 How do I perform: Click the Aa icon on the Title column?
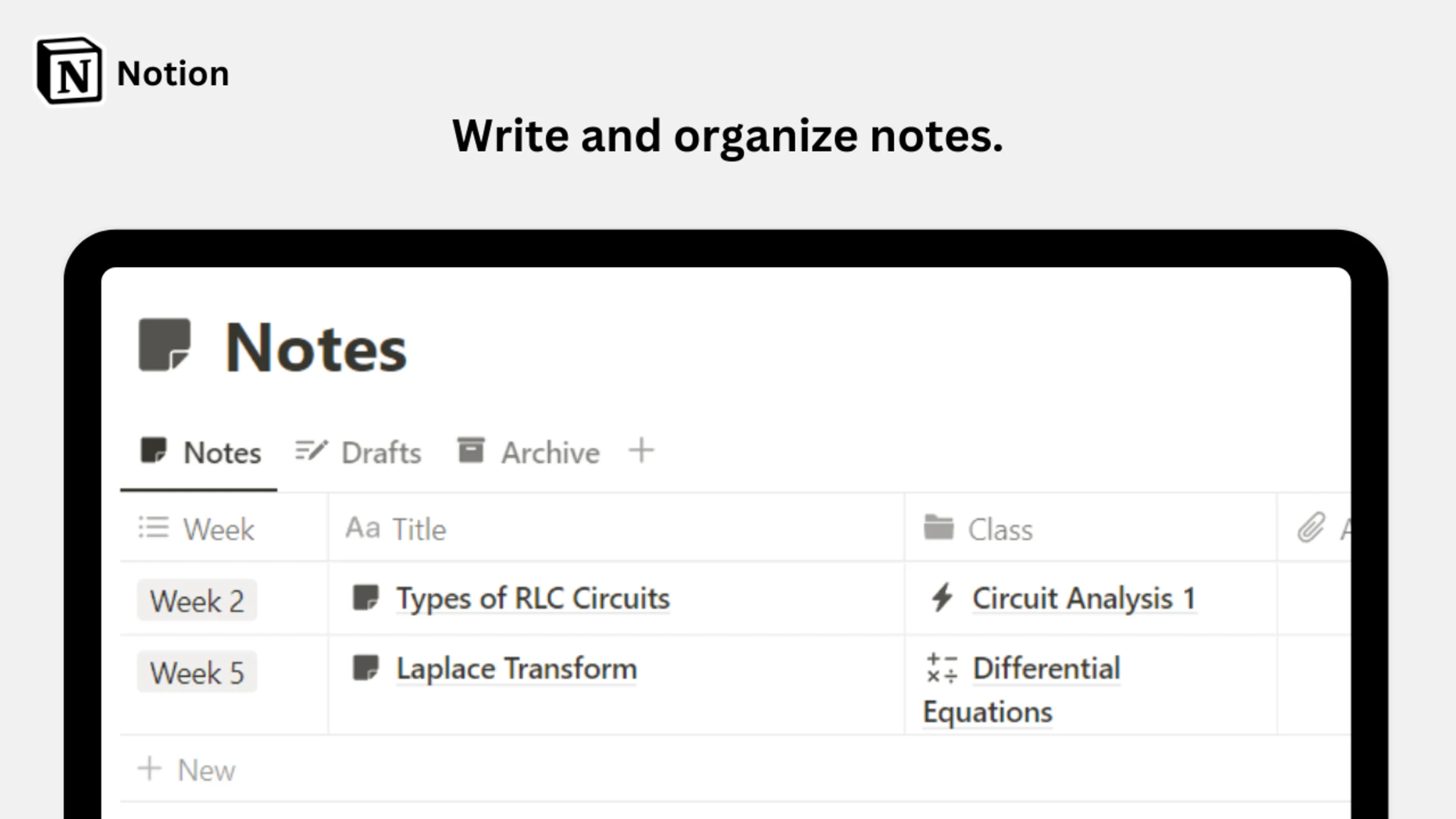pyautogui.click(x=363, y=527)
